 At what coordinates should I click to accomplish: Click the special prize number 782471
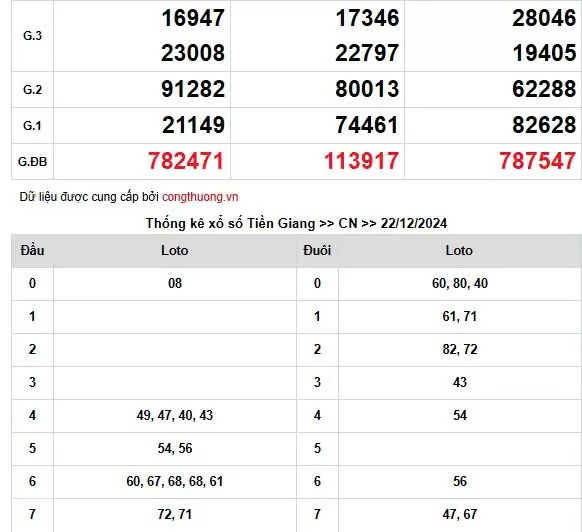(x=186, y=161)
